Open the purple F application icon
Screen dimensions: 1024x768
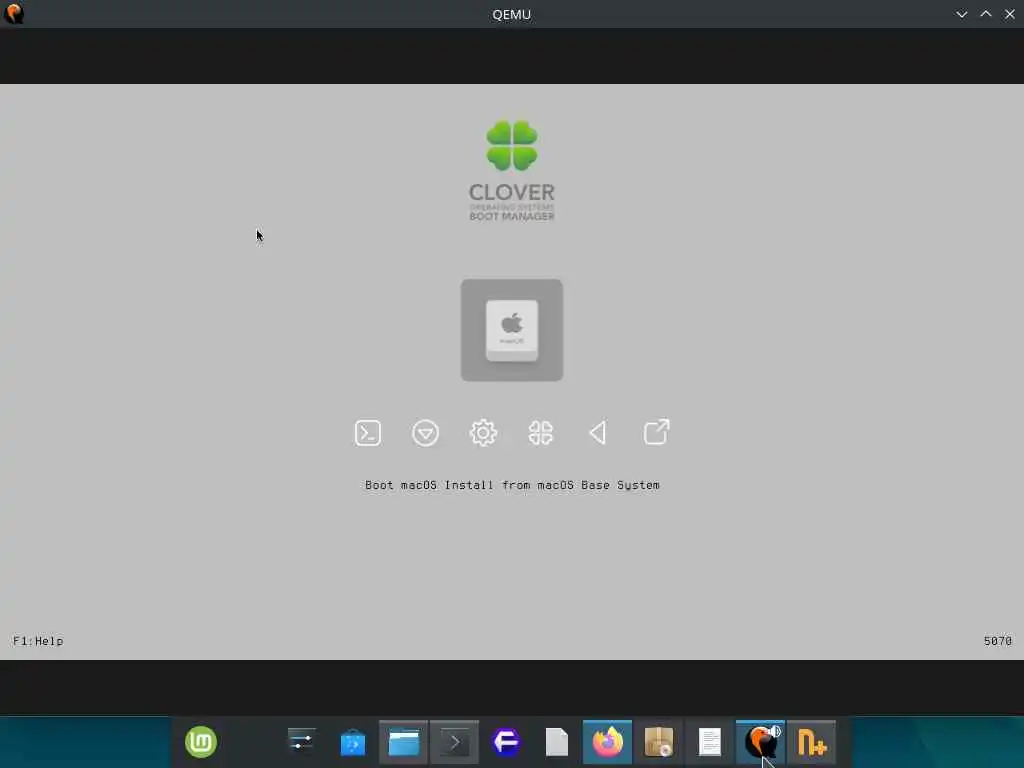[506, 743]
